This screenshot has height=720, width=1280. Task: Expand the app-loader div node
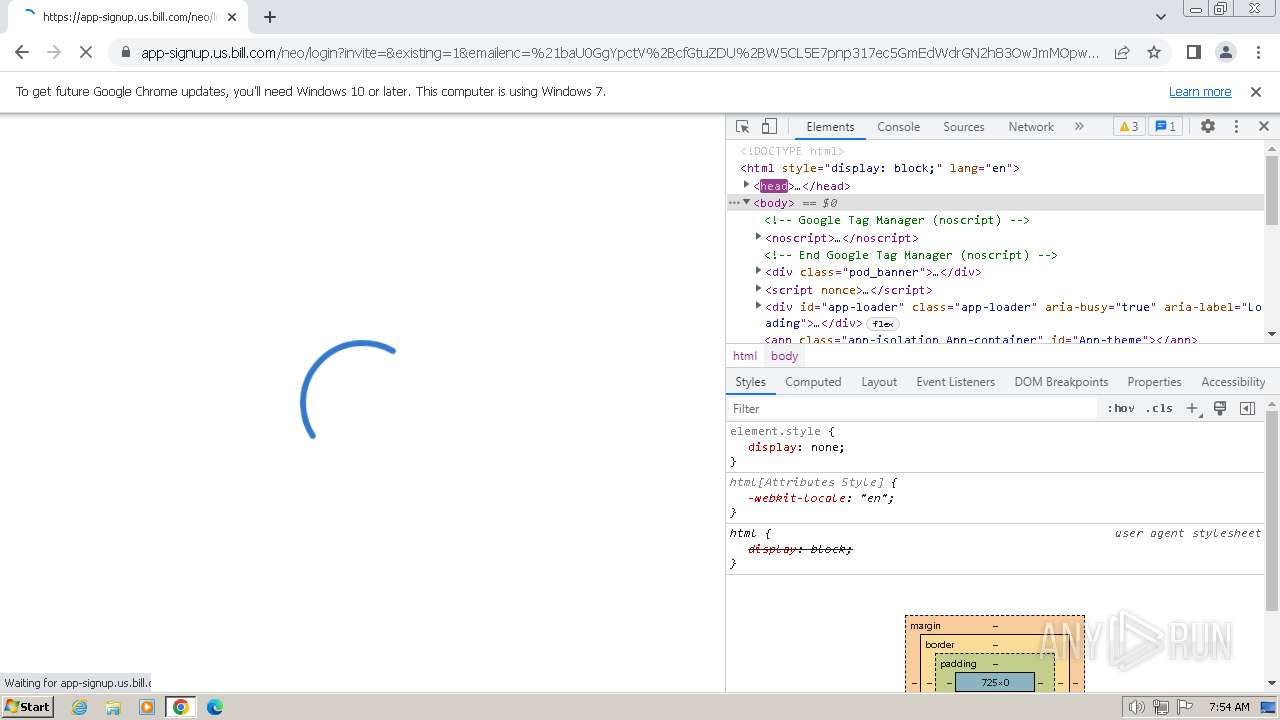(758, 306)
